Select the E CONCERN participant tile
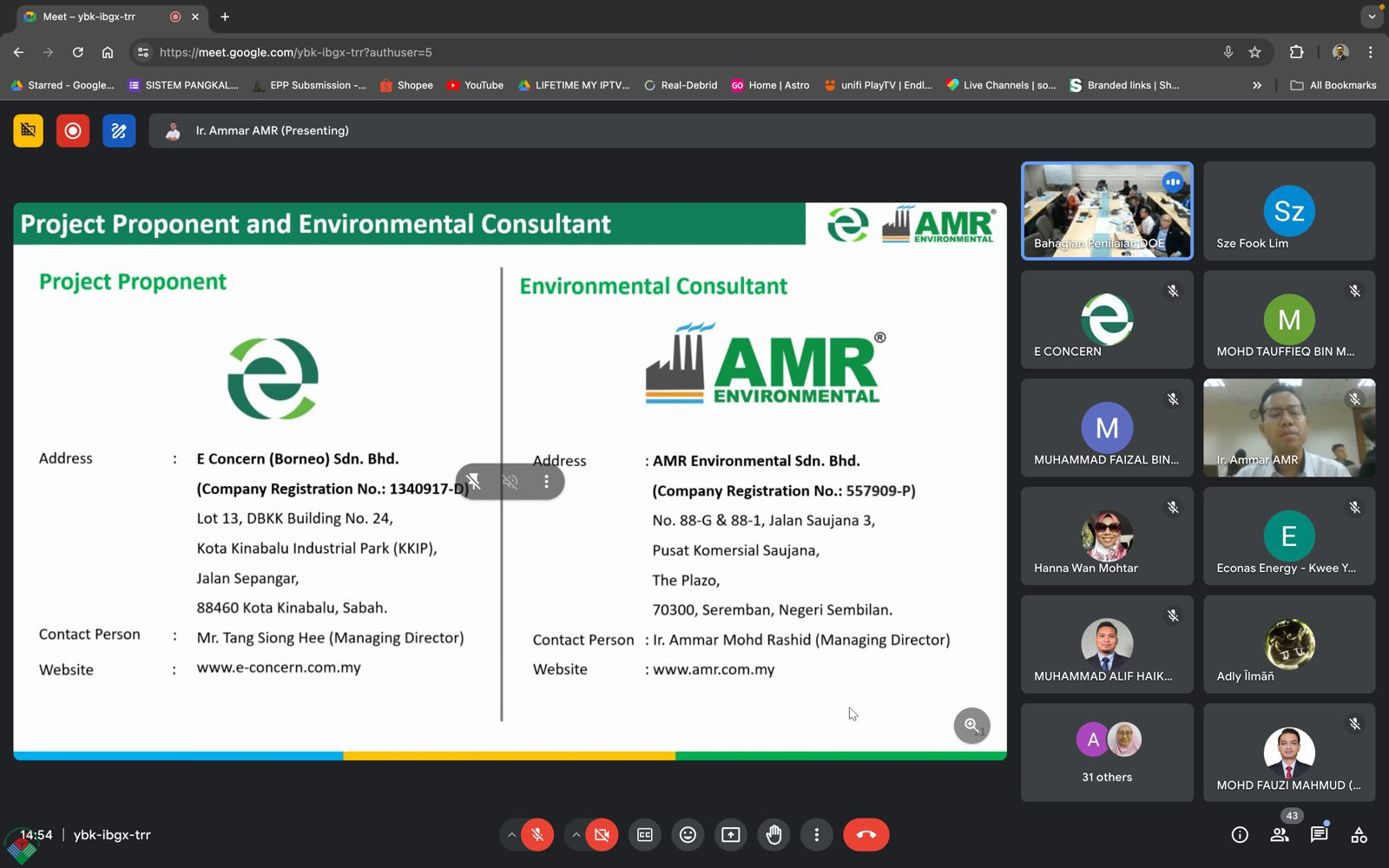 (x=1107, y=319)
